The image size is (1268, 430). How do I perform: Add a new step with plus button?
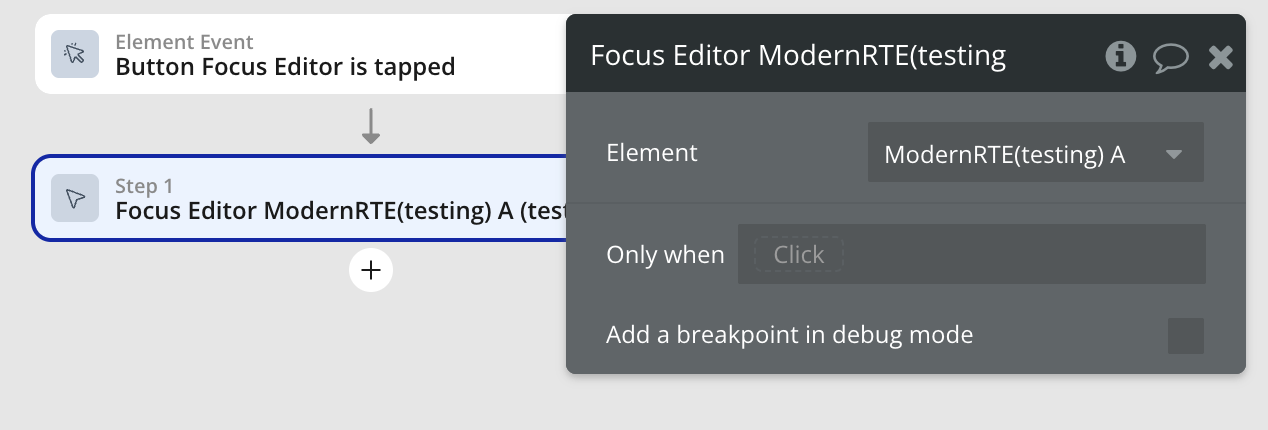pos(371,270)
